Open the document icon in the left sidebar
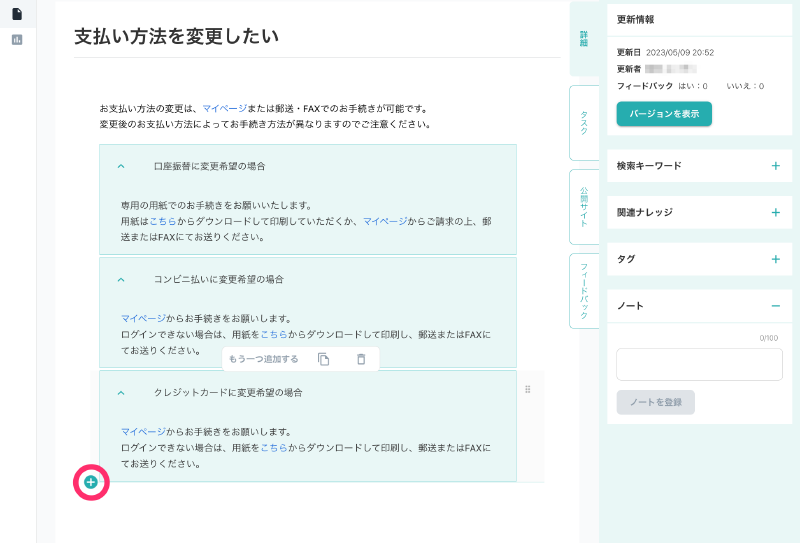This screenshot has width=800, height=543. coord(17,14)
